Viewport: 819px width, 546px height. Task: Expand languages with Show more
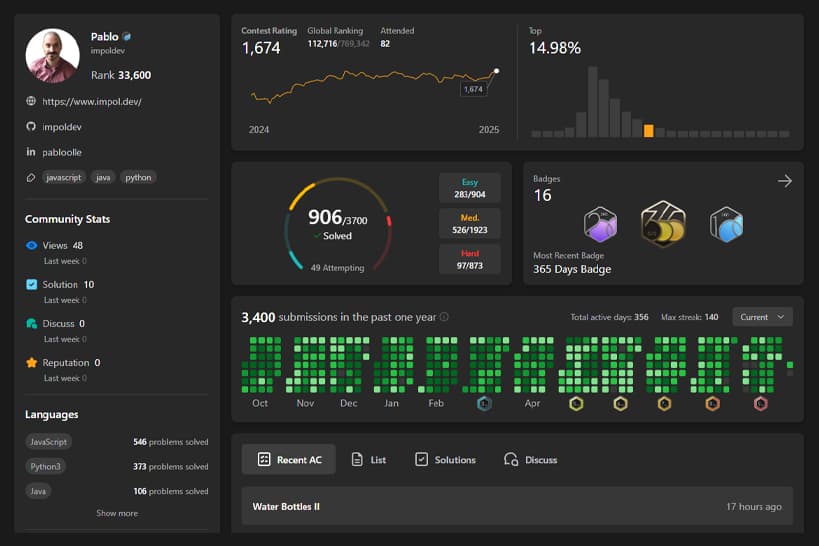(117, 513)
